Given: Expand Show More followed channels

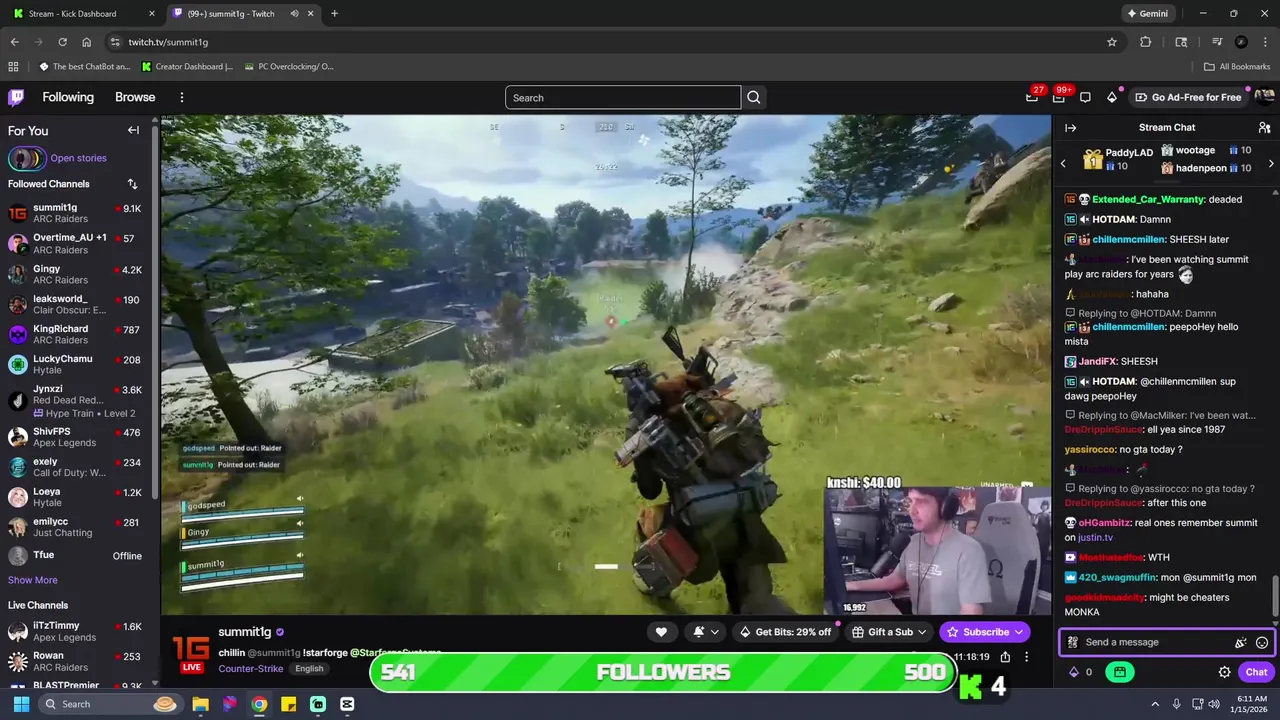Looking at the screenshot, I should 33,580.
